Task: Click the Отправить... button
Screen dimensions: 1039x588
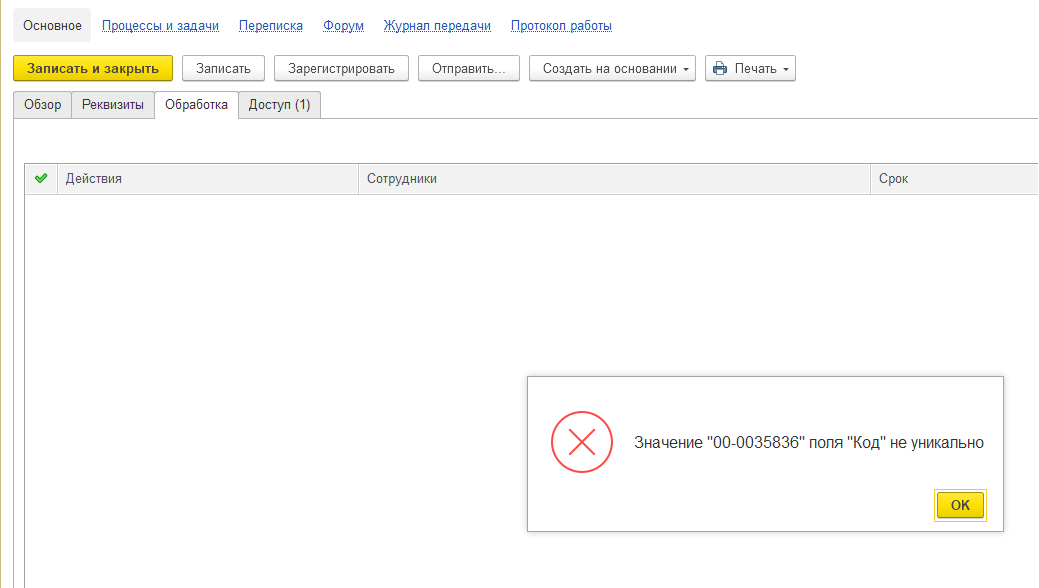Action: (x=468, y=68)
